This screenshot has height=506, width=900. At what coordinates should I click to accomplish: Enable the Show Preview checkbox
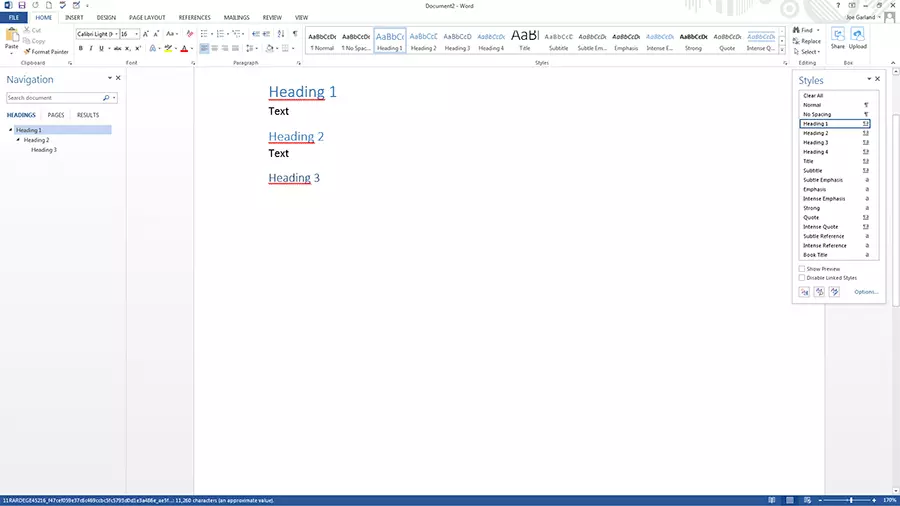[802, 269]
